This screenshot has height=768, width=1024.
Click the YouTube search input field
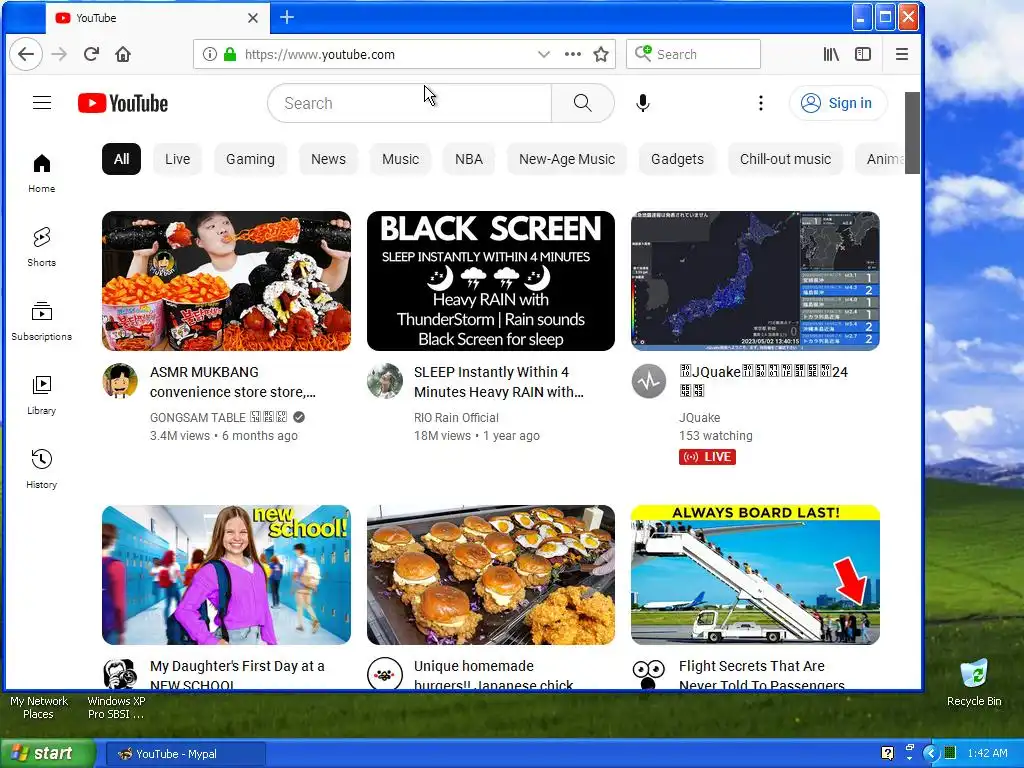point(409,103)
